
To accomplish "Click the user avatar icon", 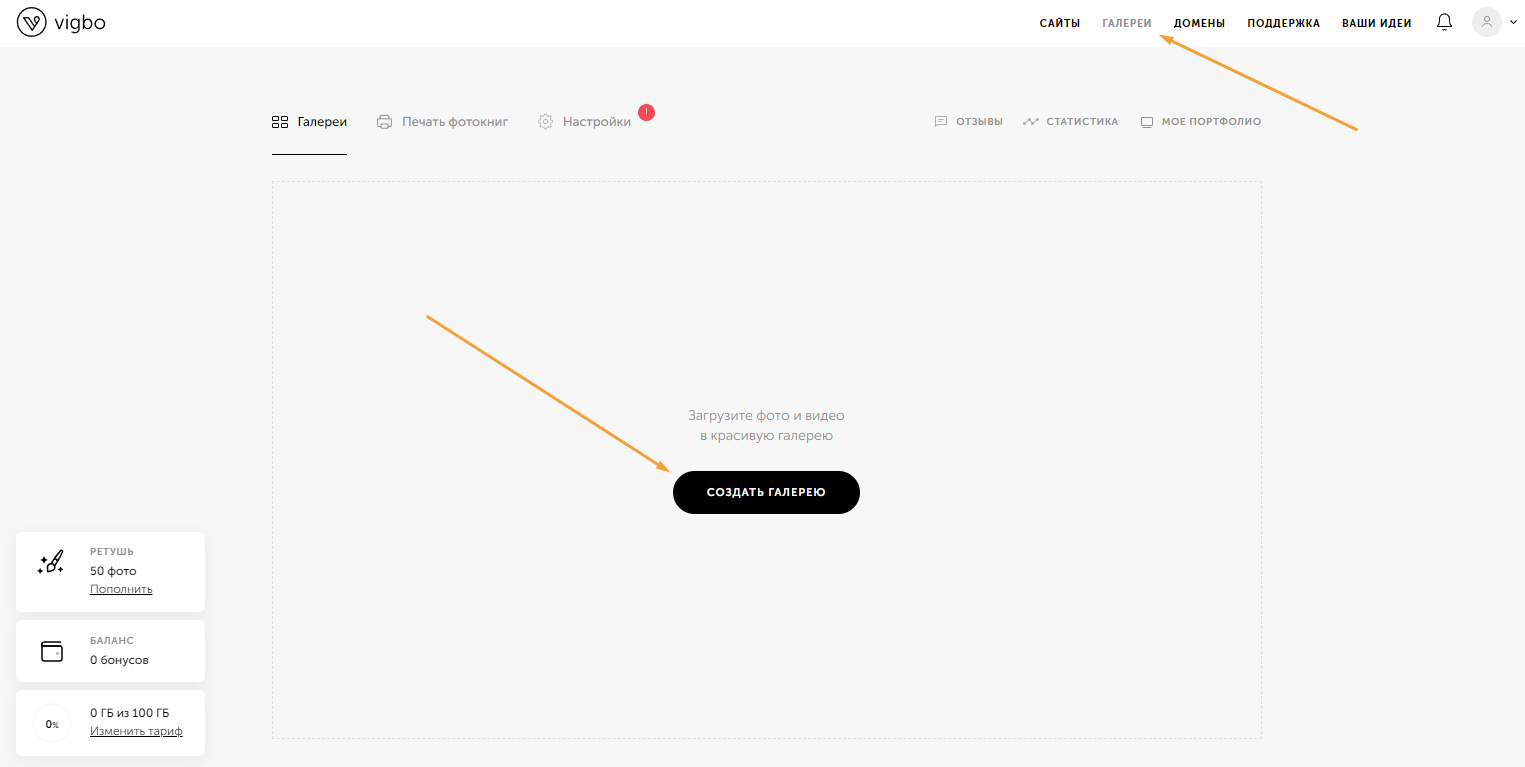I will point(1486,22).
